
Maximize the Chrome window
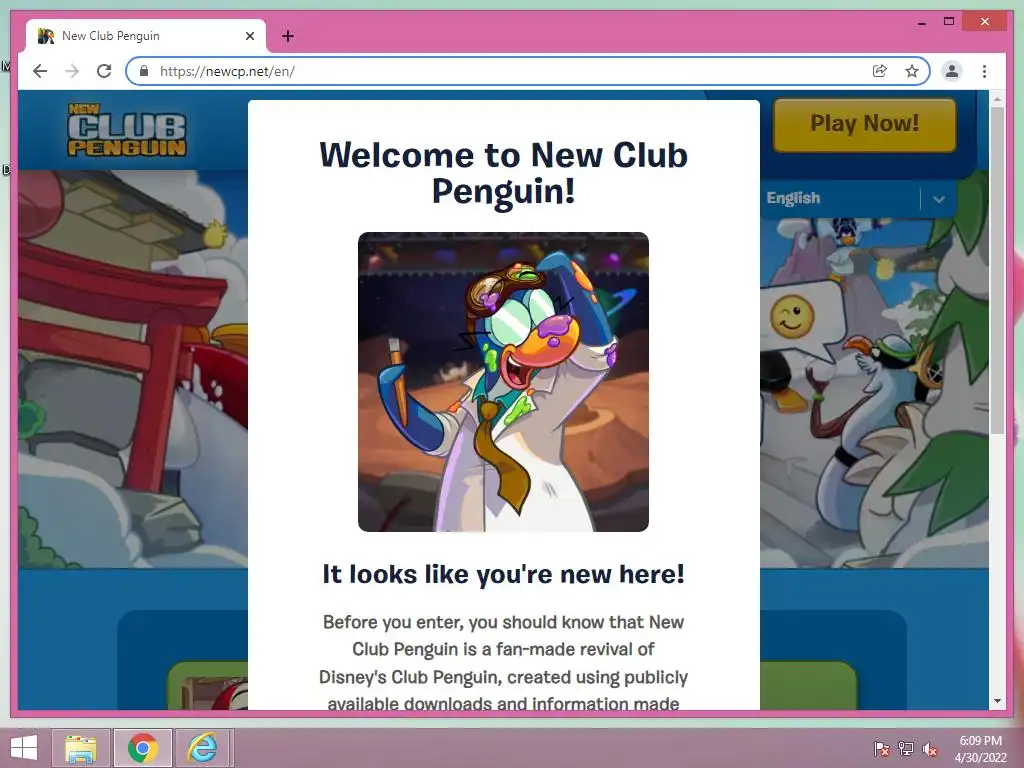tap(949, 22)
